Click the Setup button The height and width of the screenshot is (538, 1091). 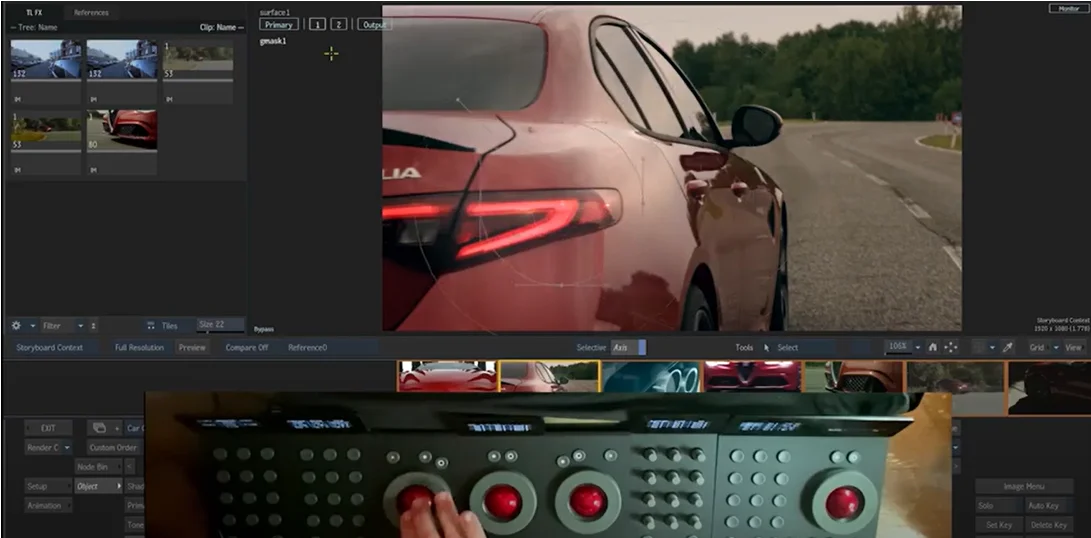tap(48, 486)
